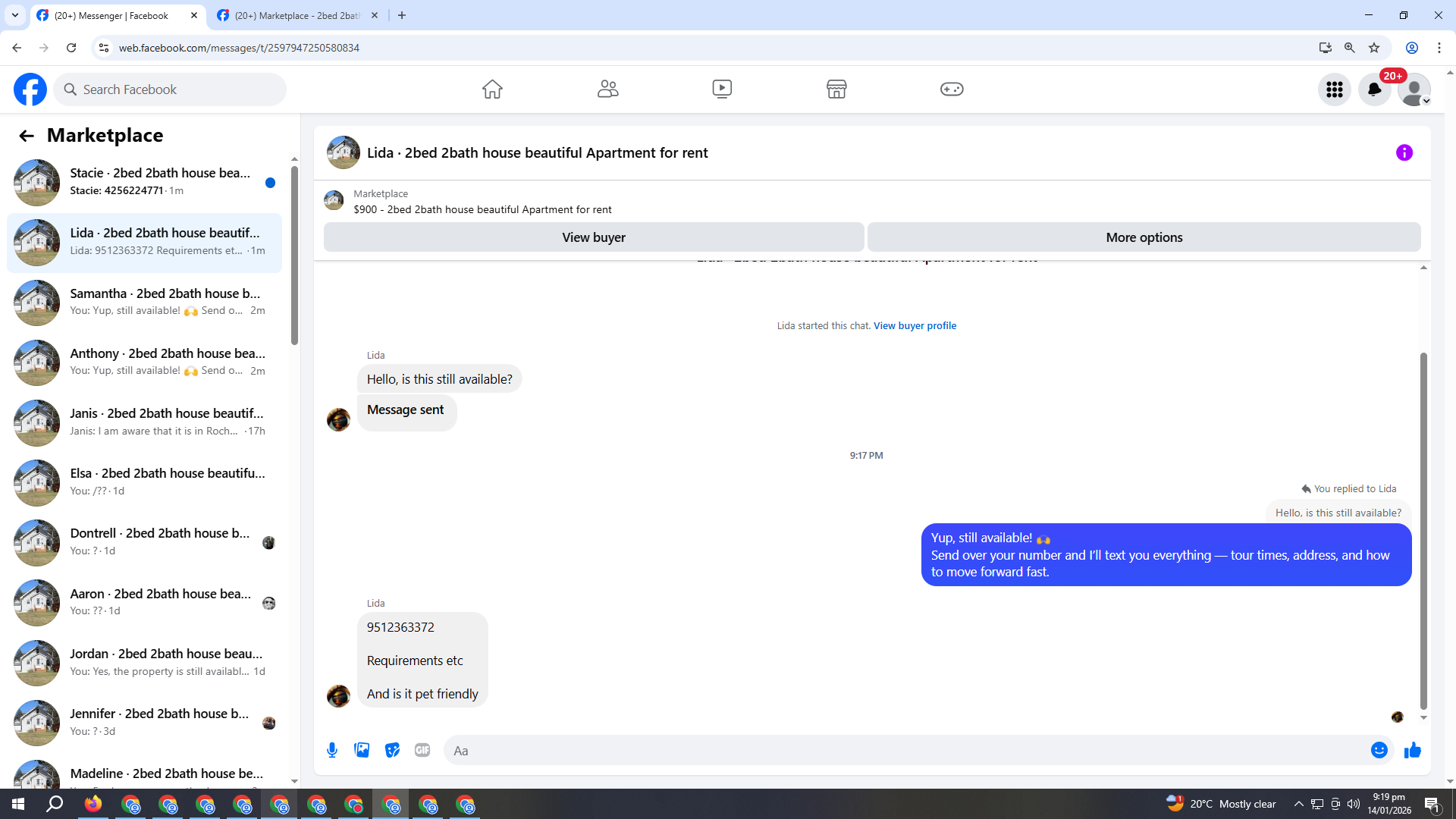Open Facebook Marketplace storefront icon
Viewport: 1456px width, 819px height.
point(836,89)
